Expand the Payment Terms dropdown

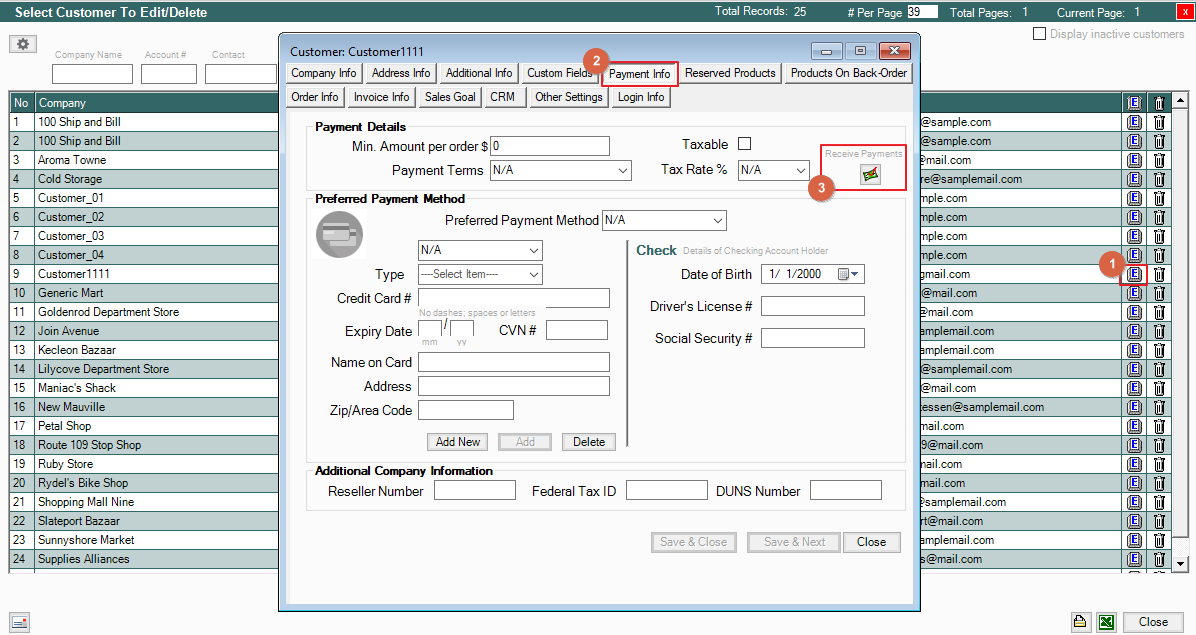[623, 171]
